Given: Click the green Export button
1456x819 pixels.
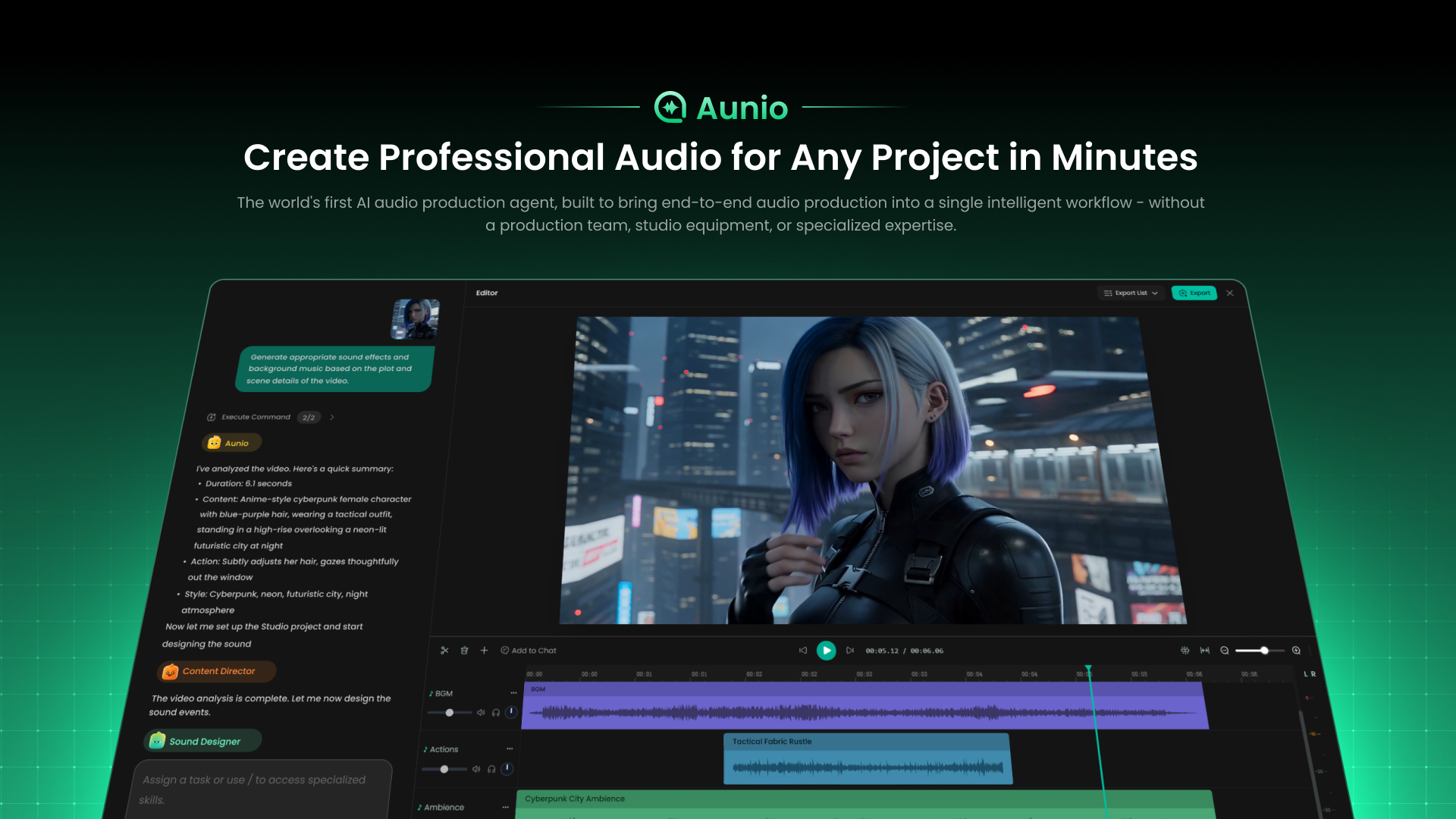Looking at the screenshot, I should [x=1194, y=293].
